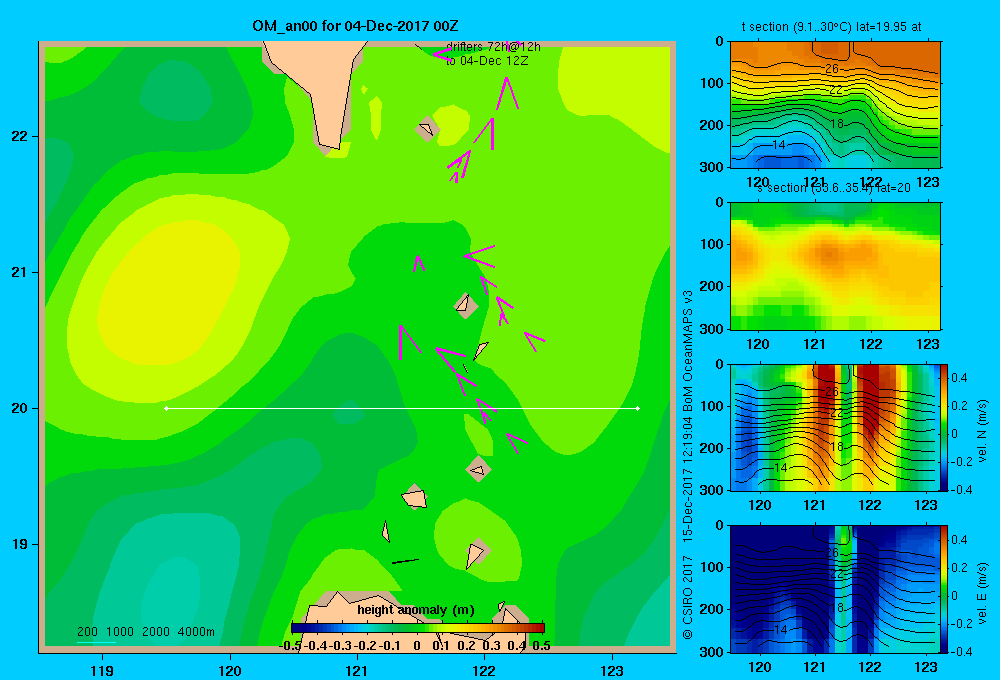Click the yellow high-anomaly eddy west of 120°E
Viewport: 1000px width, 680px height.
[169, 290]
